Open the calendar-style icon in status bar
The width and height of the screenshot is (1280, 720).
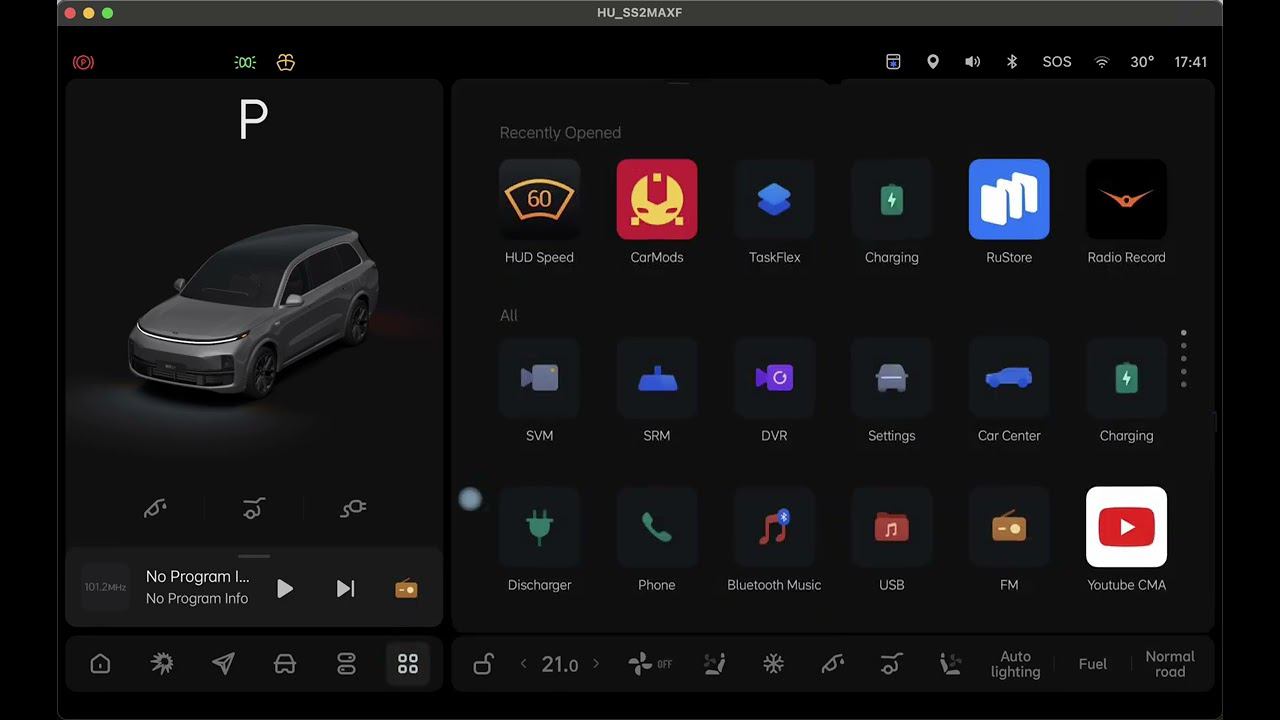pos(893,62)
